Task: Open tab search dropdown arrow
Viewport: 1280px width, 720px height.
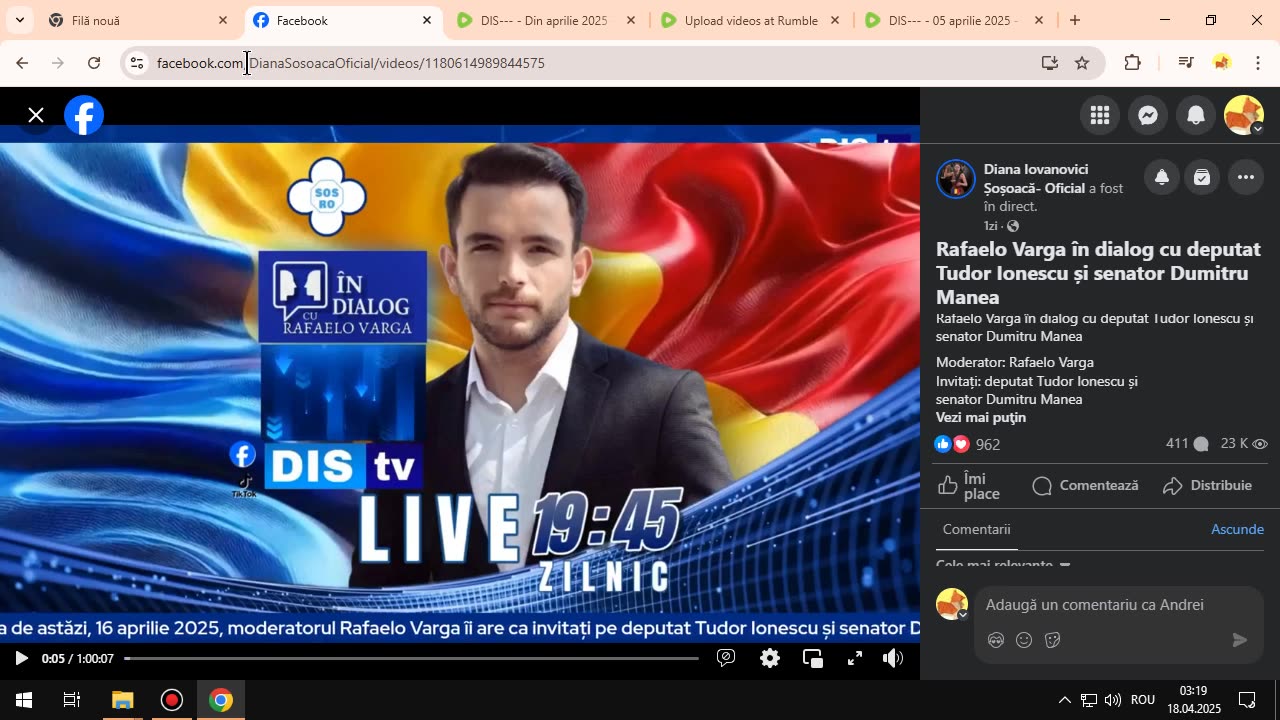Action: pos(19,20)
